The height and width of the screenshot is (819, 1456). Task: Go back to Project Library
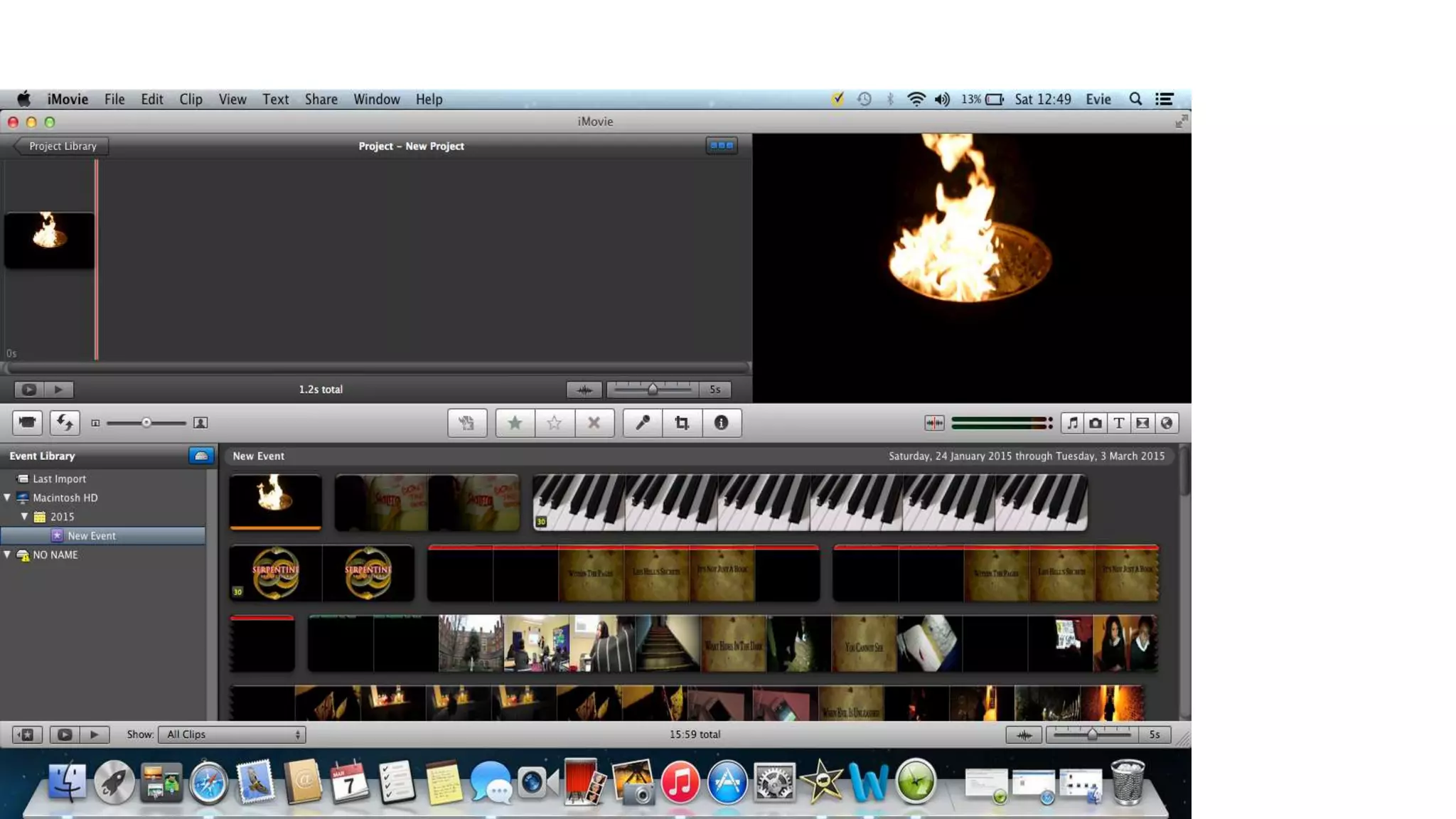click(62, 146)
